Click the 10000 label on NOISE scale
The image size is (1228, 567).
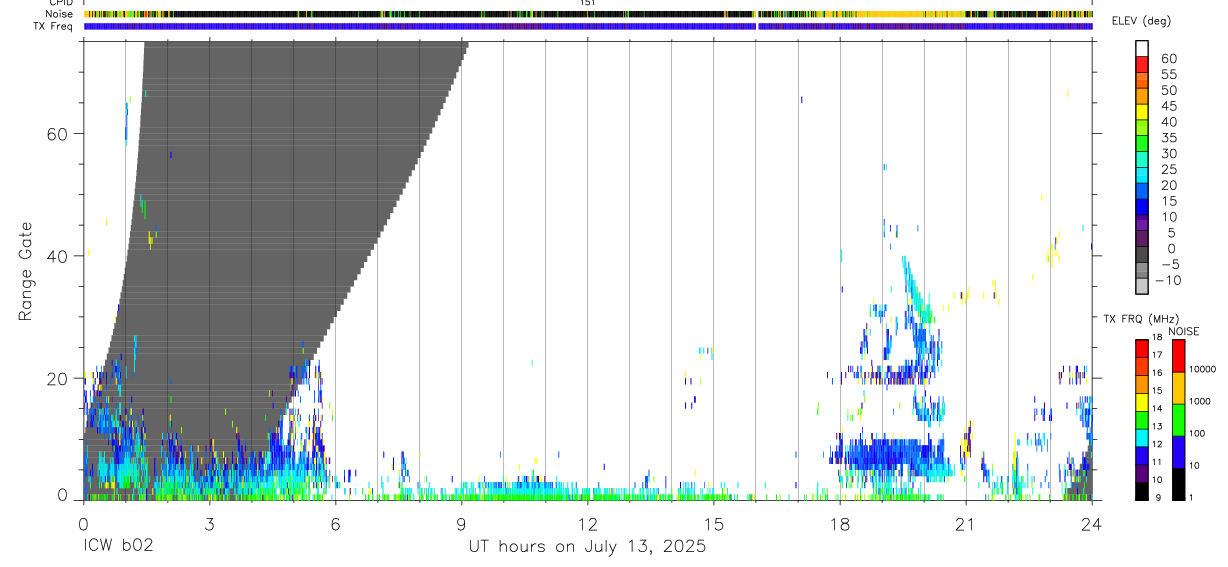(1204, 369)
